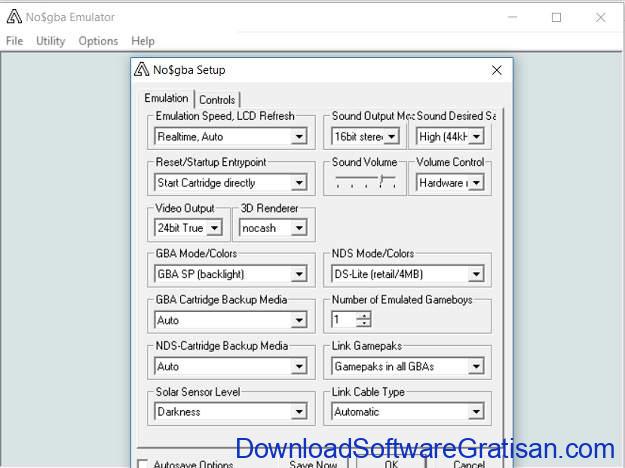Close the No$gba Emulator main window
Viewport: 625px width, 468px height.
tap(600, 18)
